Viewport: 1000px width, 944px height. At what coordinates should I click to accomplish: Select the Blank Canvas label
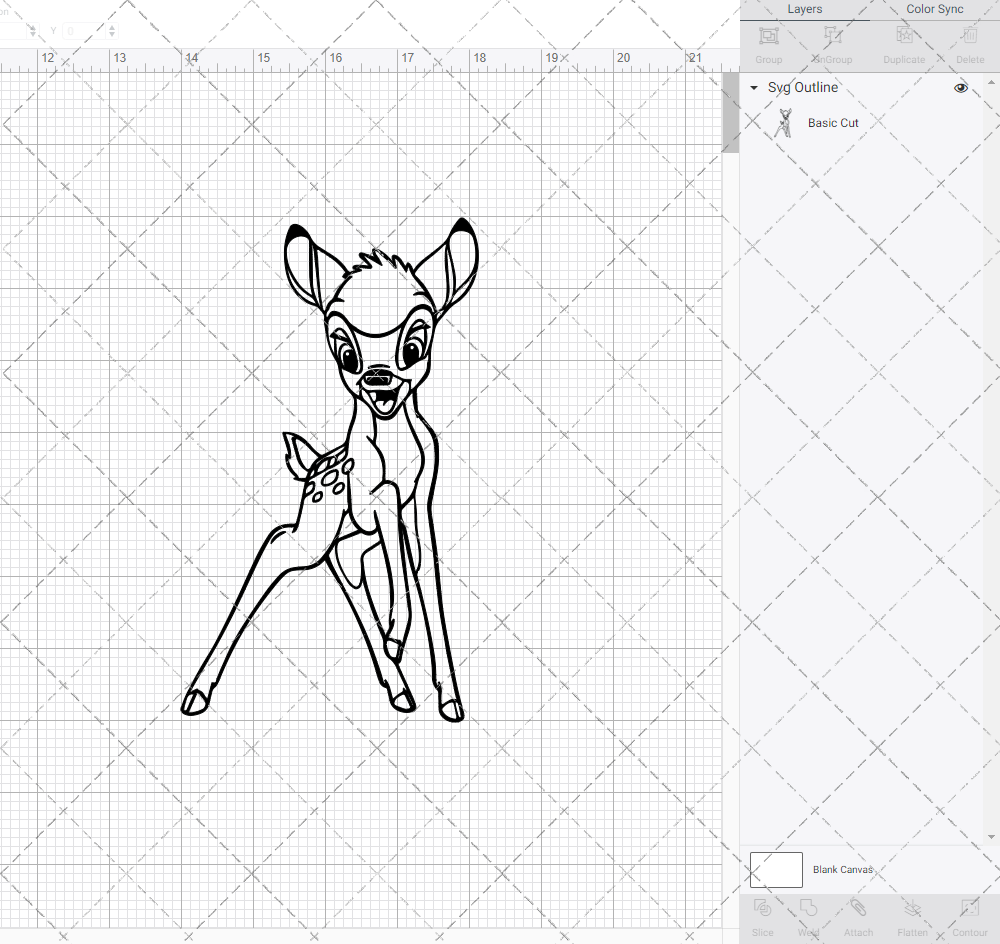pos(842,869)
